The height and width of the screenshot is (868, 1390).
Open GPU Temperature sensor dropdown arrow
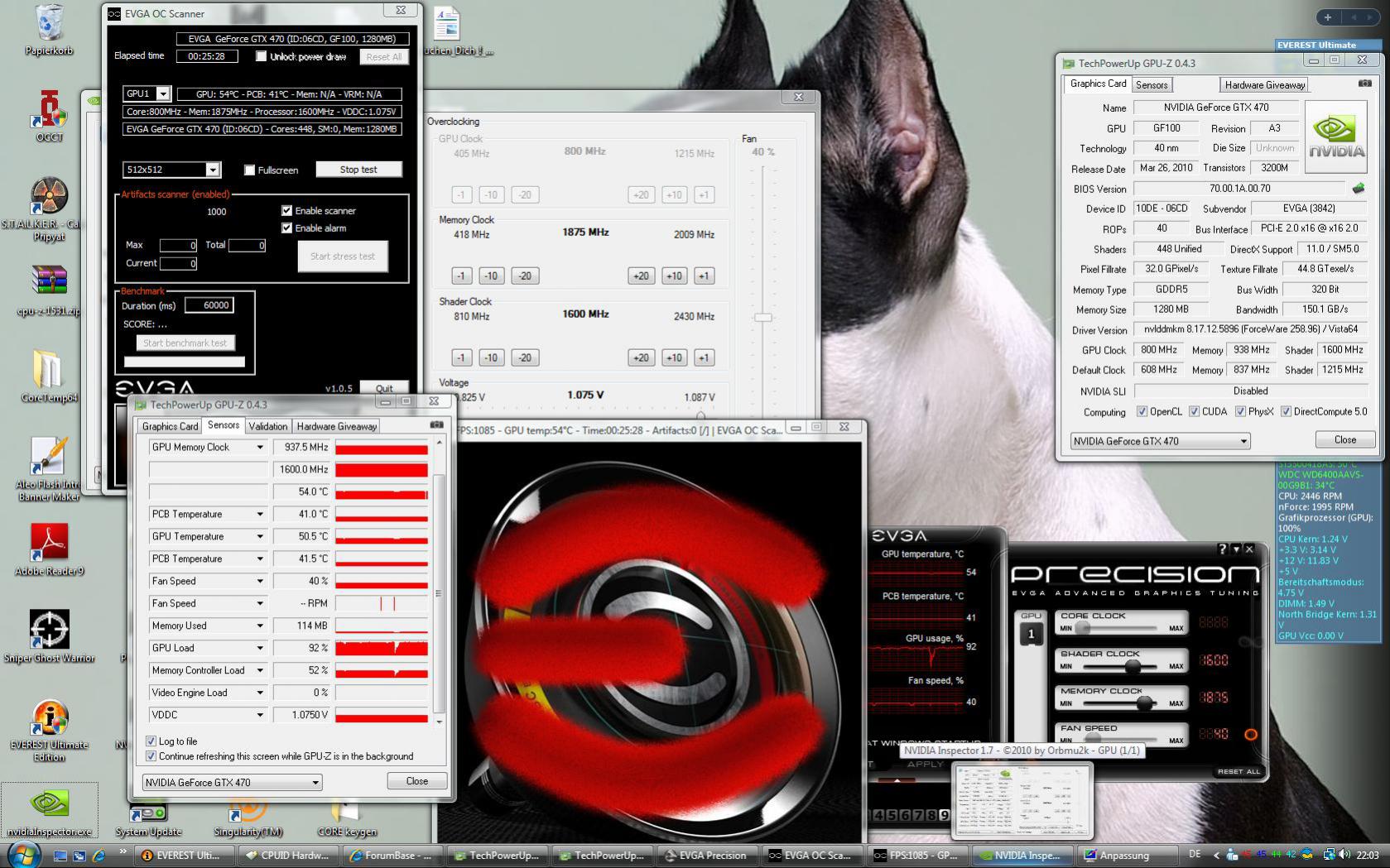click(259, 537)
